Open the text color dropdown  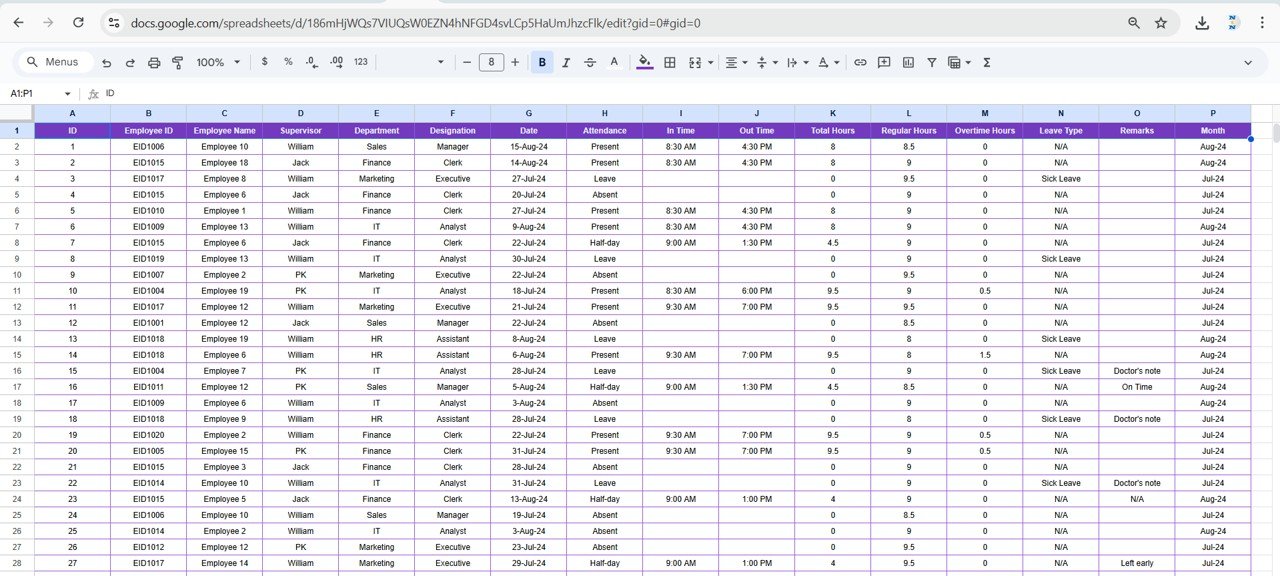click(x=613, y=62)
